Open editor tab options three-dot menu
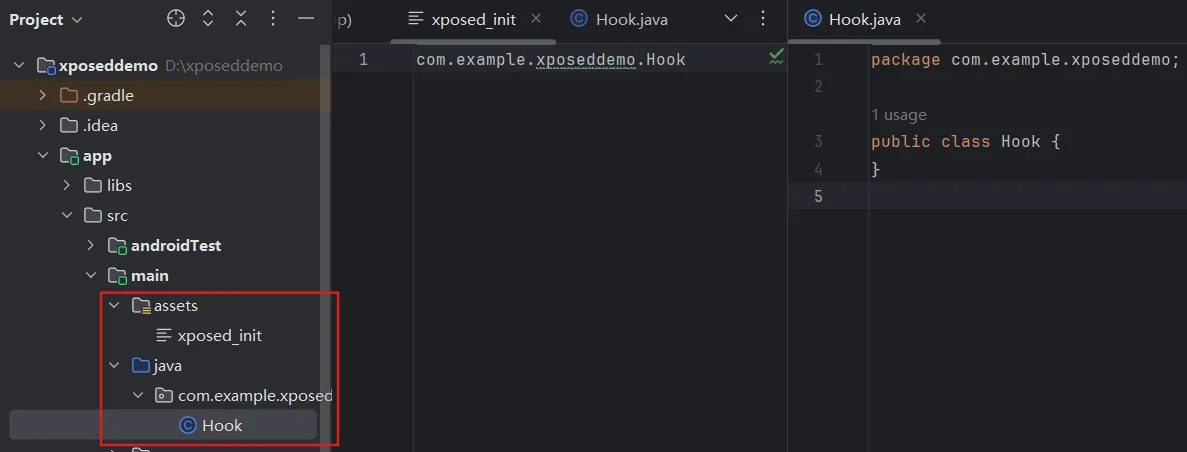The image size is (1187, 452). point(764,19)
